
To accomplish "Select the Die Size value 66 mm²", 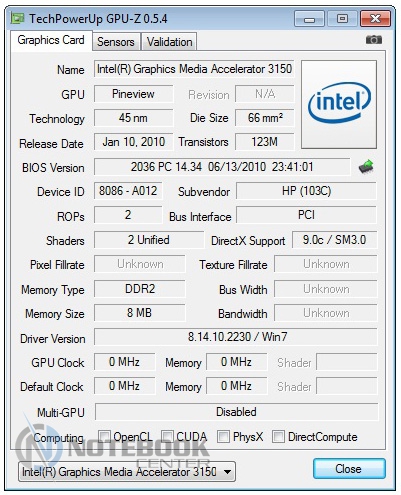I will pyautogui.click(x=265, y=118).
